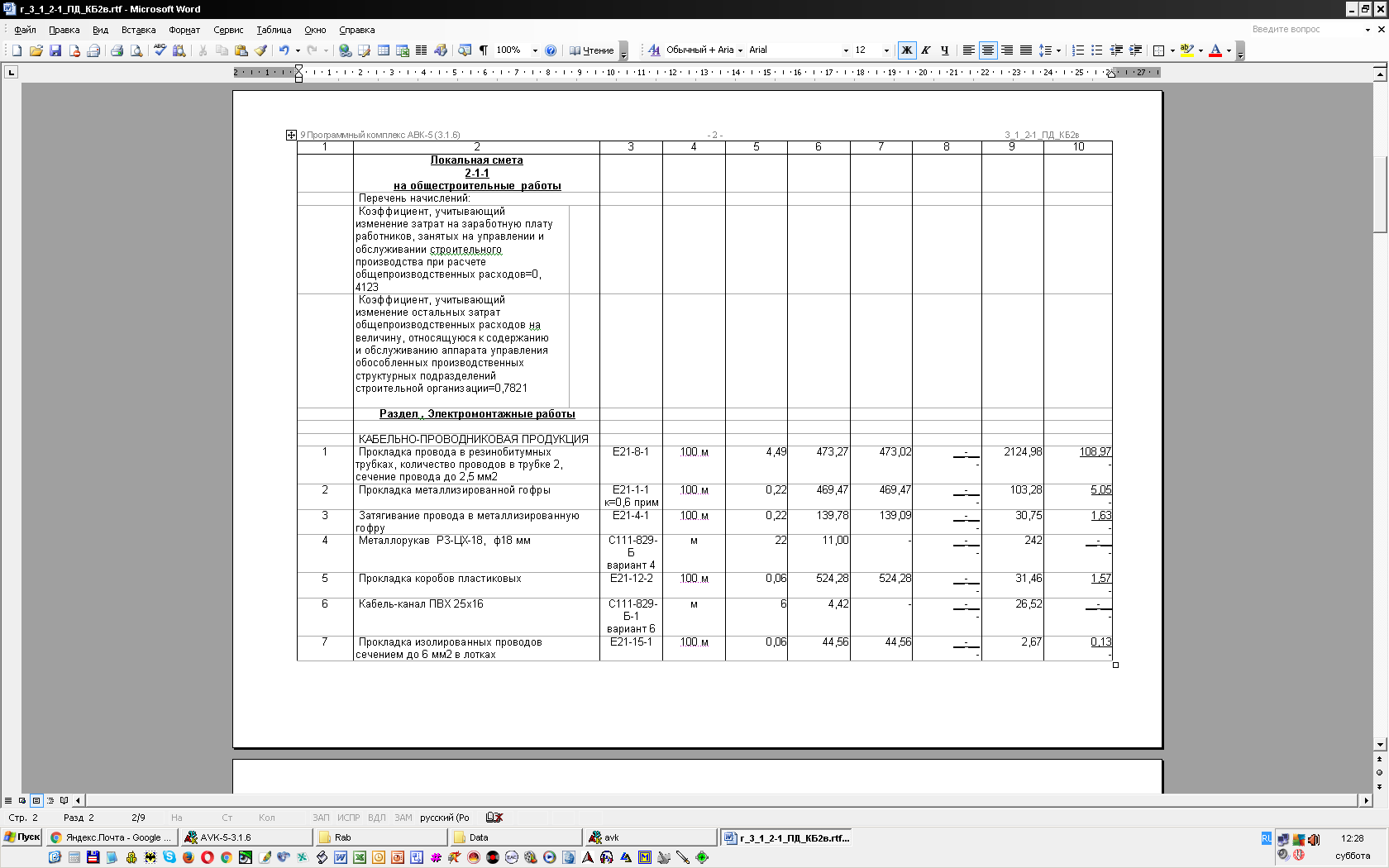The width and height of the screenshot is (1389, 868).
Task: Click the first-line indent ruler marker
Action: (x=298, y=69)
